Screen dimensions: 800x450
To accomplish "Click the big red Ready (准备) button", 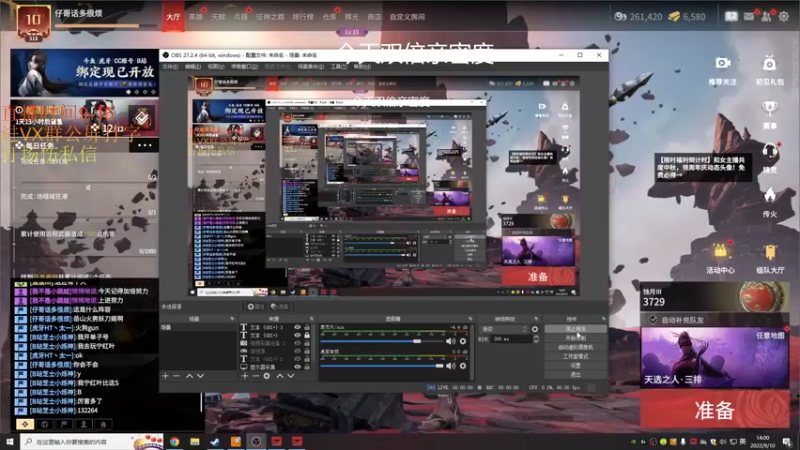I will 714,410.
